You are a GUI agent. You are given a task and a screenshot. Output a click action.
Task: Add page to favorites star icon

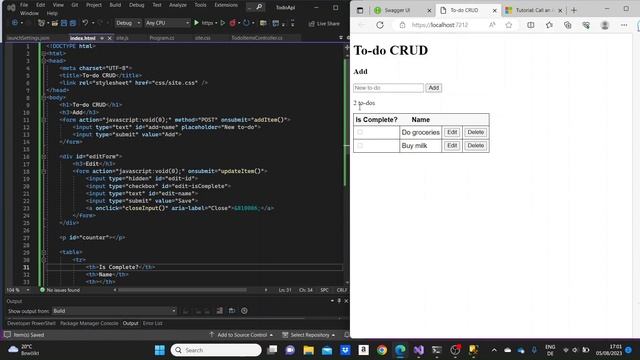point(509,25)
